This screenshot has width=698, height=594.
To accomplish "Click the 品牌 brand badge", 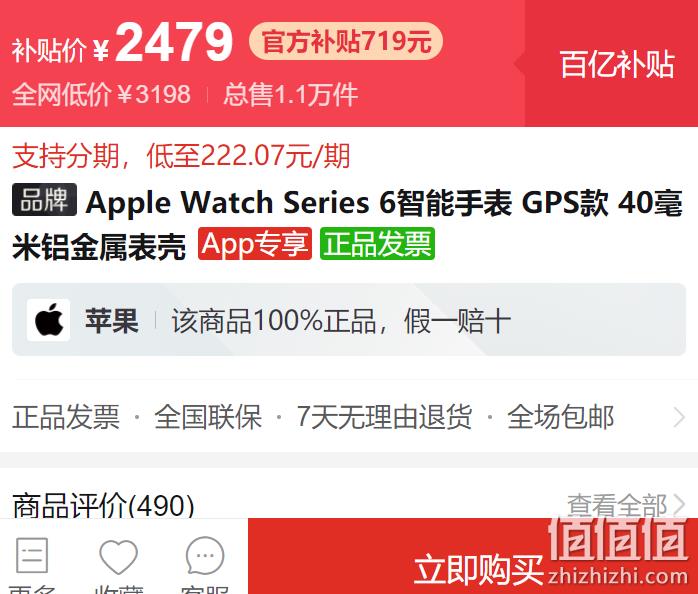I will click(45, 200).
